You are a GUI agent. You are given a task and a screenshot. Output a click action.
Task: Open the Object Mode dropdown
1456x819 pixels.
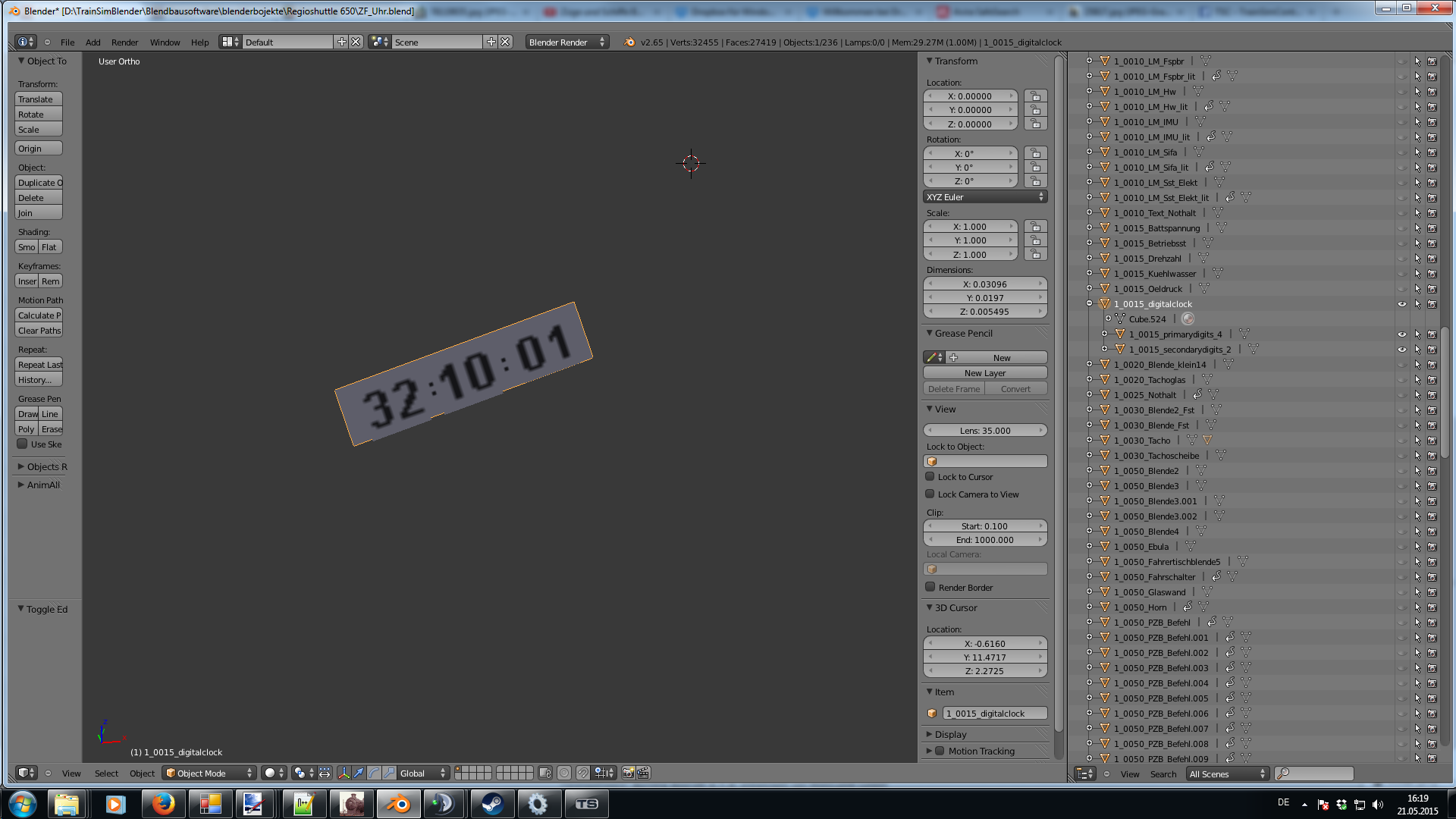(x=209, y=773)
